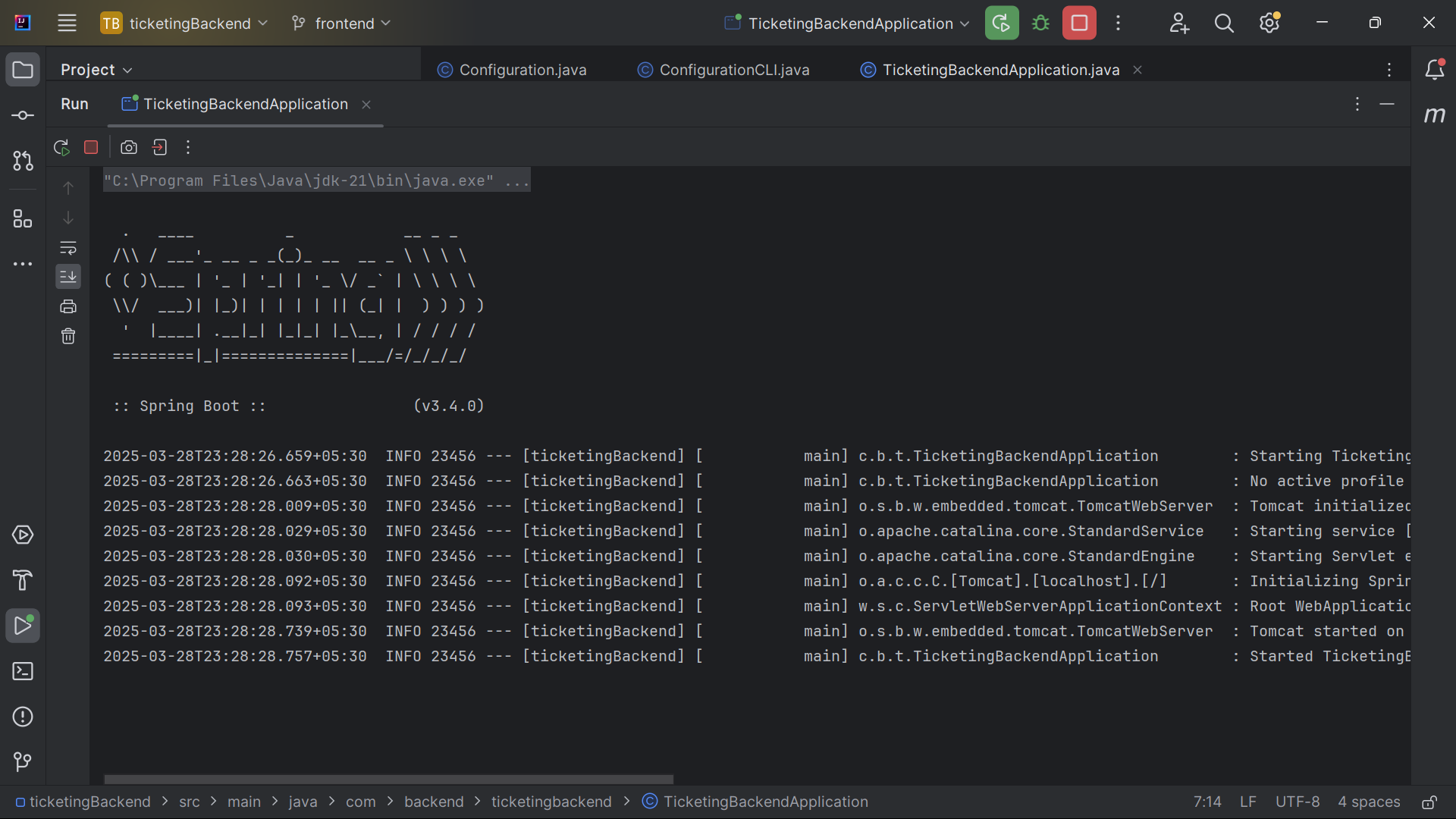The image size is (1456, 819).
Task: Click 4 spaces indent setting
Action: [1369, 802]
